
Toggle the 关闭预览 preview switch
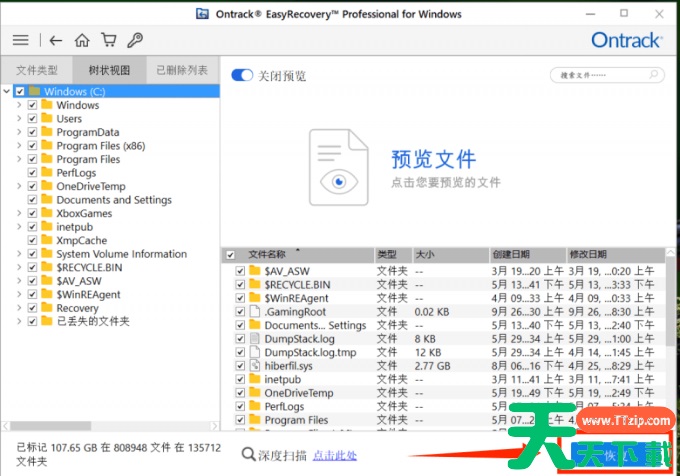coord(242,75)
